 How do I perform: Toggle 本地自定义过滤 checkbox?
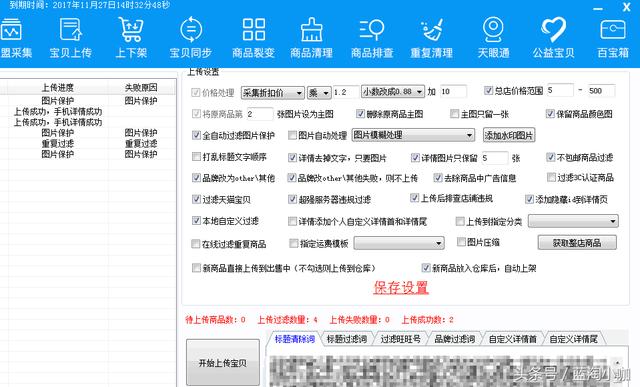click(x=196, y=221)
